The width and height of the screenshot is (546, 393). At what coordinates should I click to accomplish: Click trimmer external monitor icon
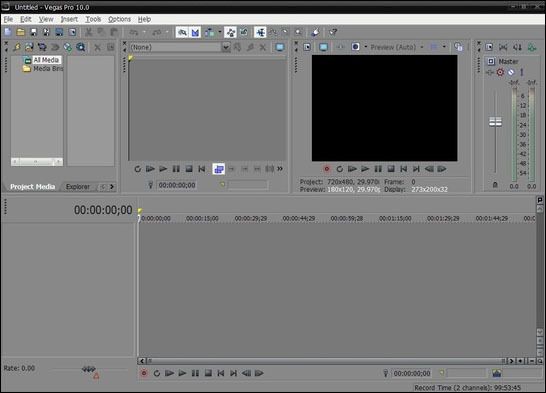[x=280, y=47]
